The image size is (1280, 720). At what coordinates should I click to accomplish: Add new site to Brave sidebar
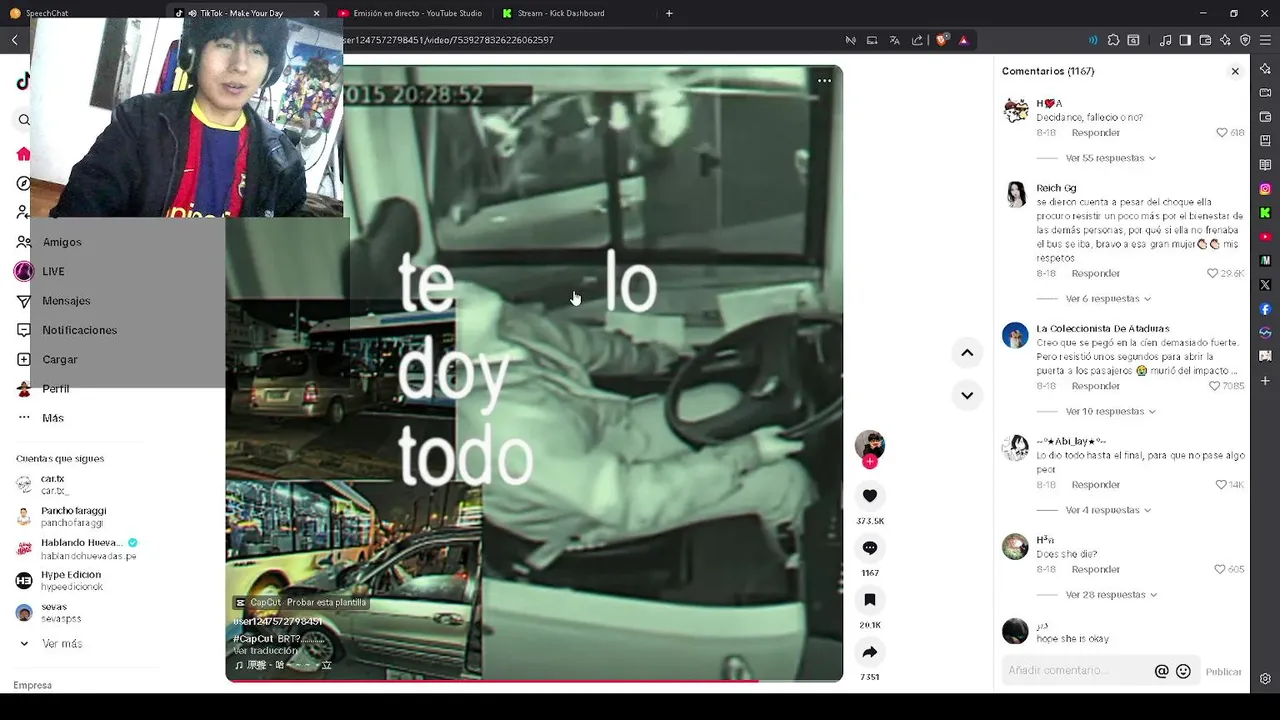coord(1265,381)
